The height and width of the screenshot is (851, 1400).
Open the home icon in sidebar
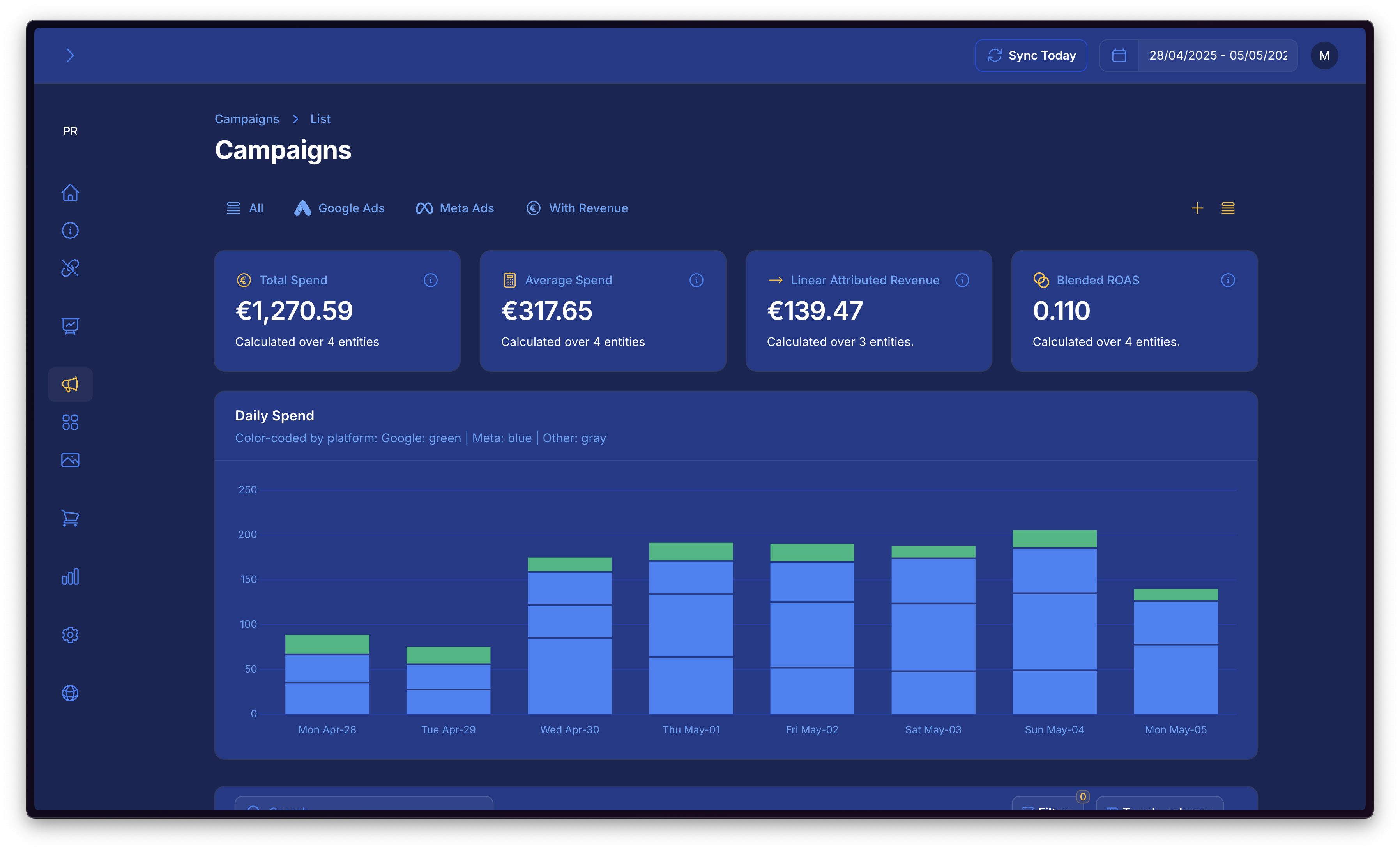click(x=70, y=192)
